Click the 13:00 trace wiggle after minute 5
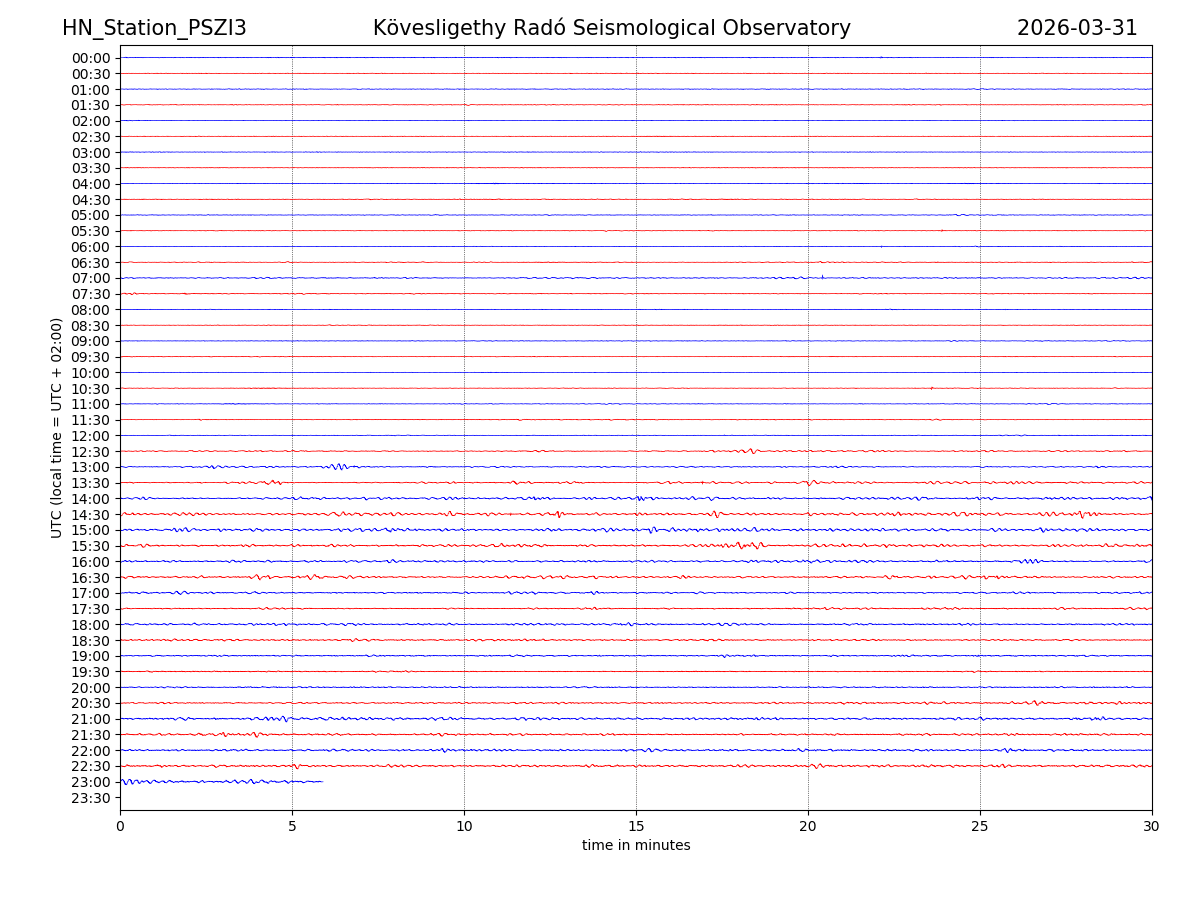The image size is (1200, 900). 339,467
